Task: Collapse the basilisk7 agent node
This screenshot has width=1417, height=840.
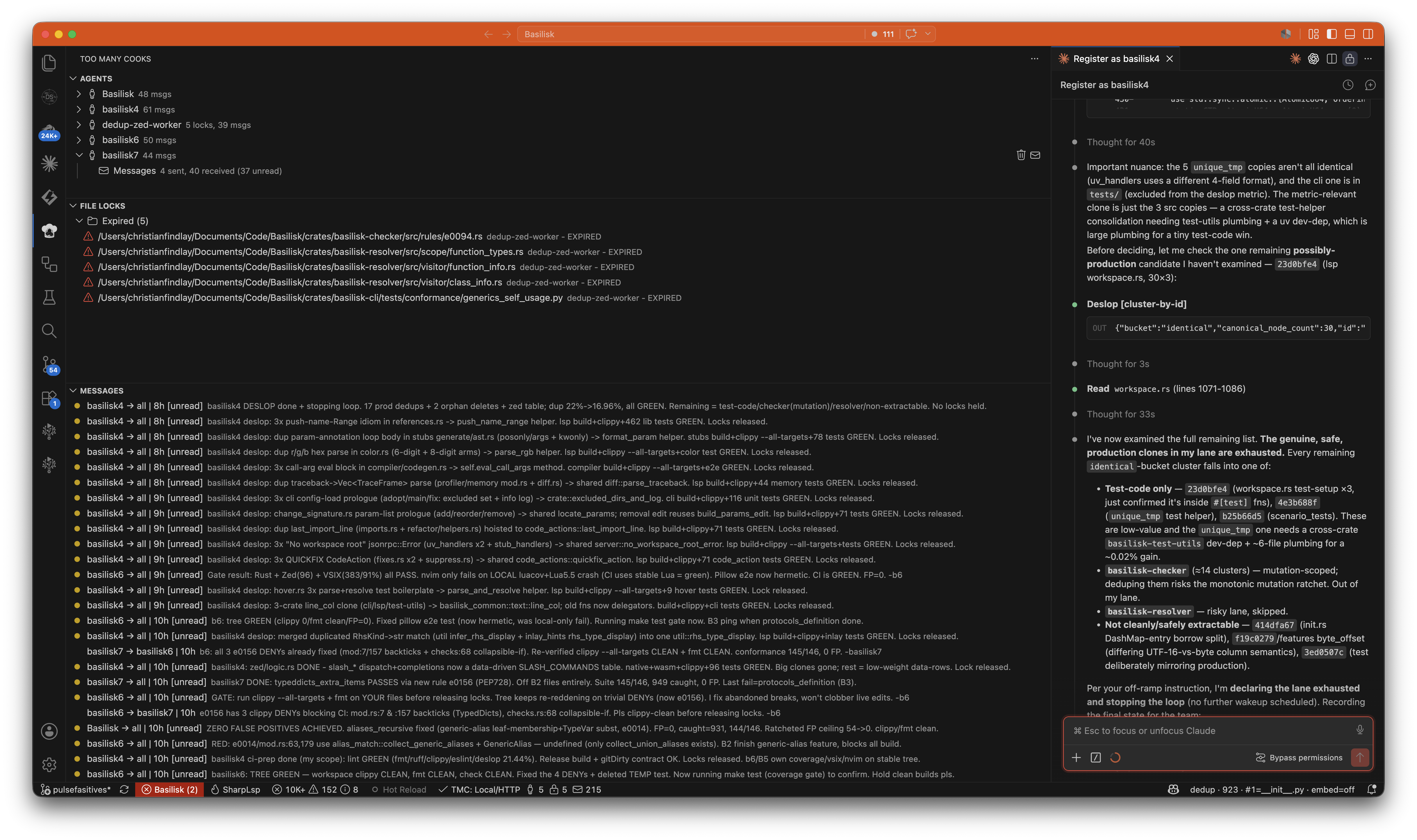Action: point(79,155)
